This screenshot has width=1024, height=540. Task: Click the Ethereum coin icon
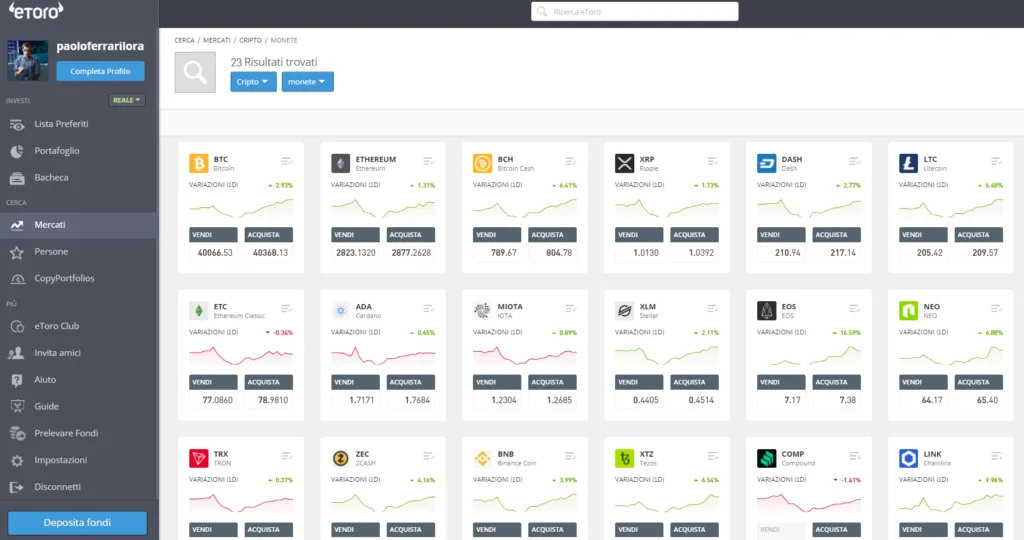(x=340, y=163)
